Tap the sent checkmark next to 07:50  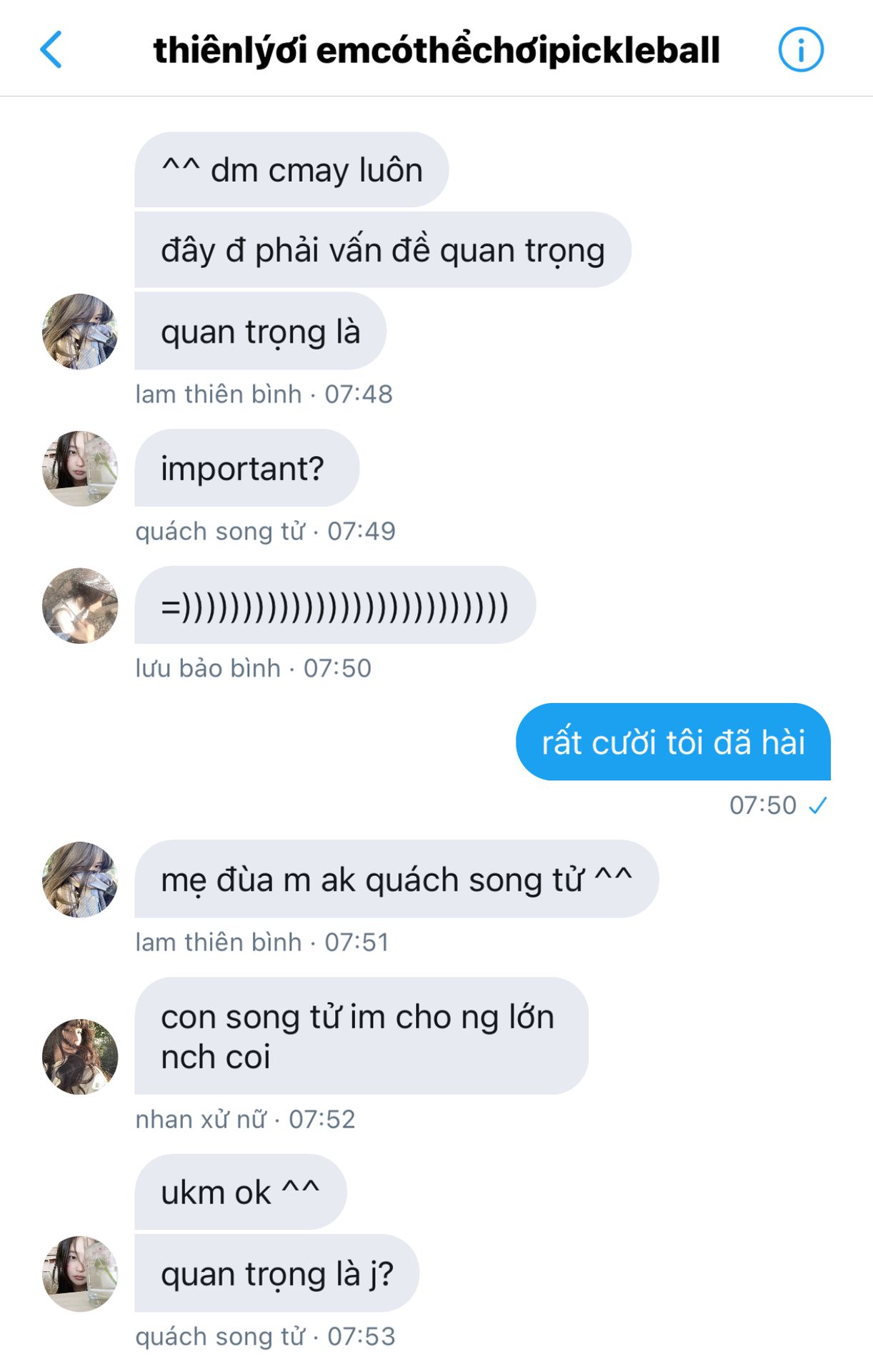pos(817,806)
